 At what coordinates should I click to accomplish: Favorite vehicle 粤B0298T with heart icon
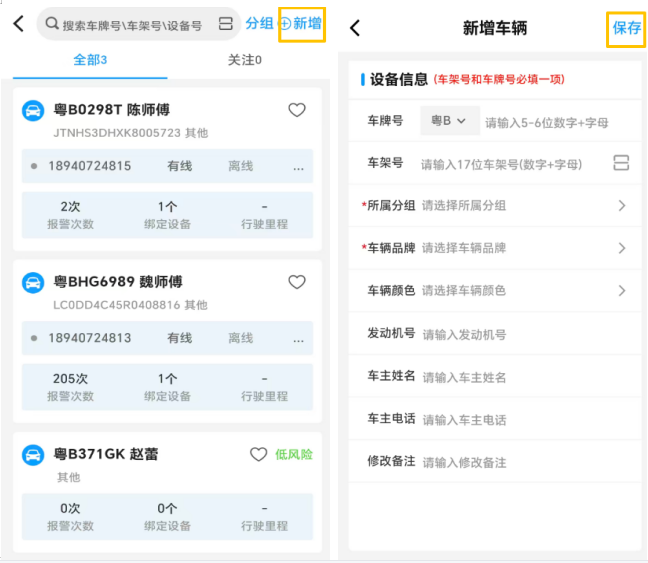pos(297,110)
